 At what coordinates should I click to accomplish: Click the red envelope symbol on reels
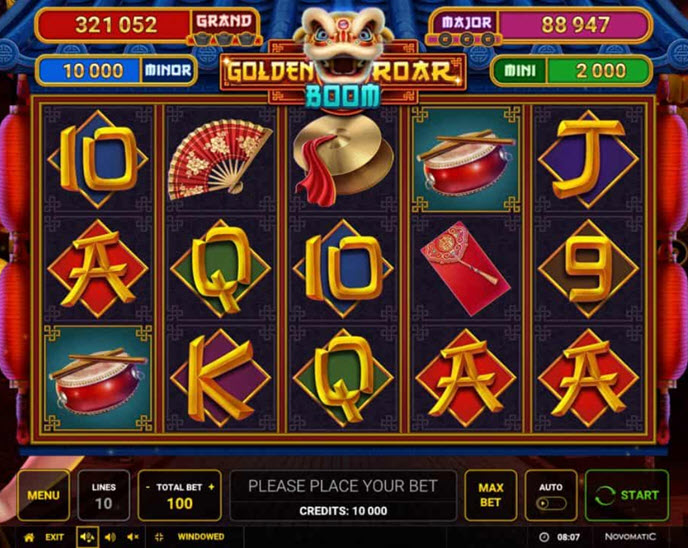[x=466, y=269]
